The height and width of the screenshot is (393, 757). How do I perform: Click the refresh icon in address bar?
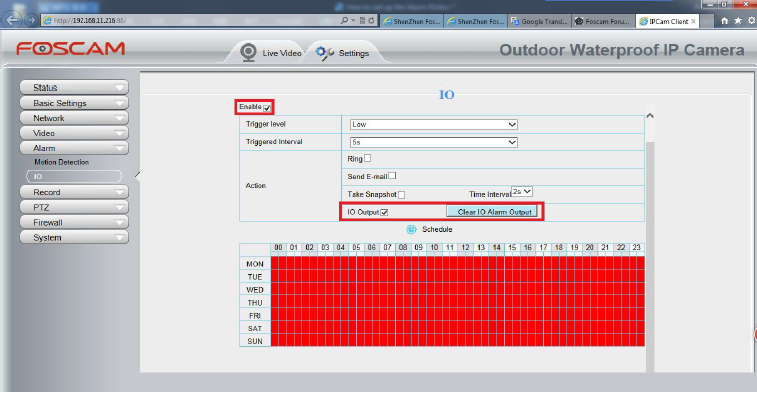[371, 20]
